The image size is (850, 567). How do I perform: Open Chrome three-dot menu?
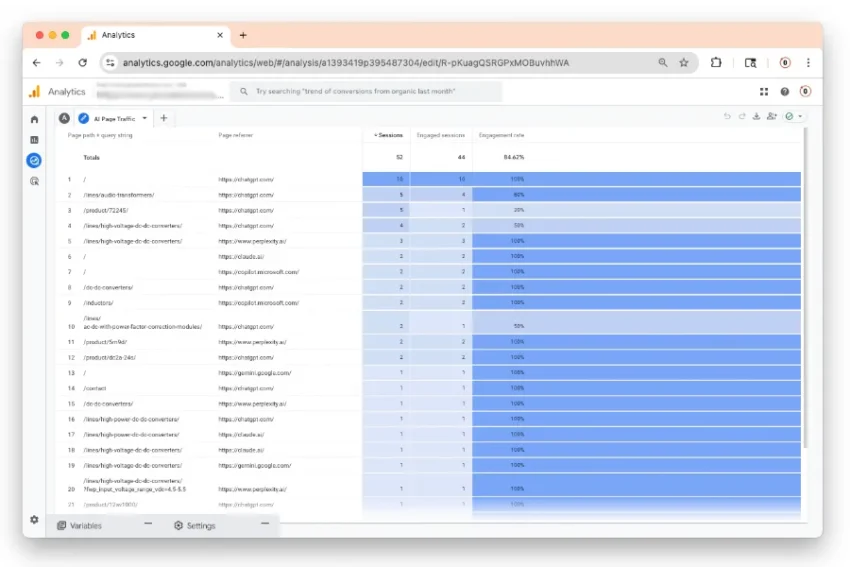point(808,63)
